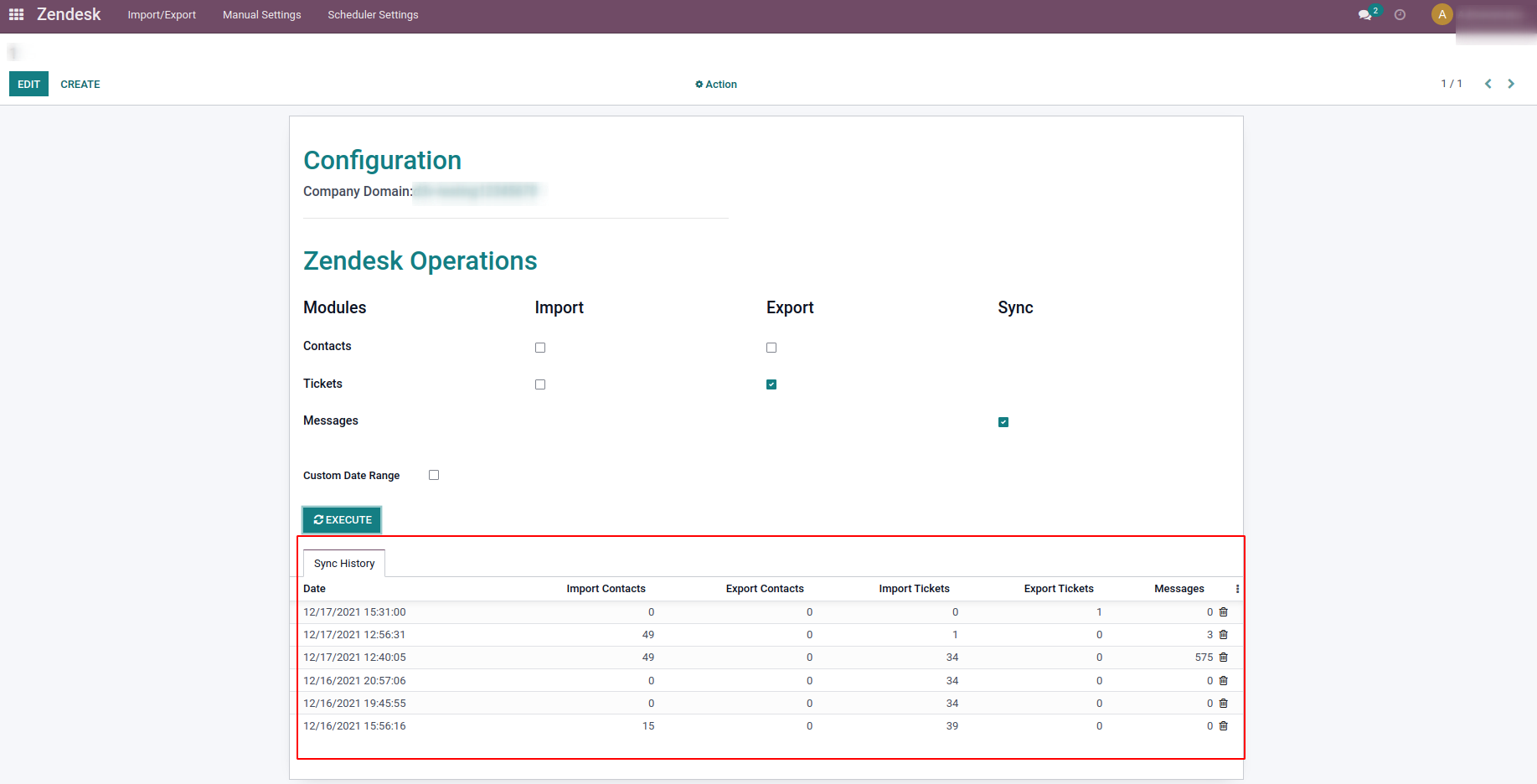
Task: Open the column options kebab menu
Action: click(x=1237, y=589)
